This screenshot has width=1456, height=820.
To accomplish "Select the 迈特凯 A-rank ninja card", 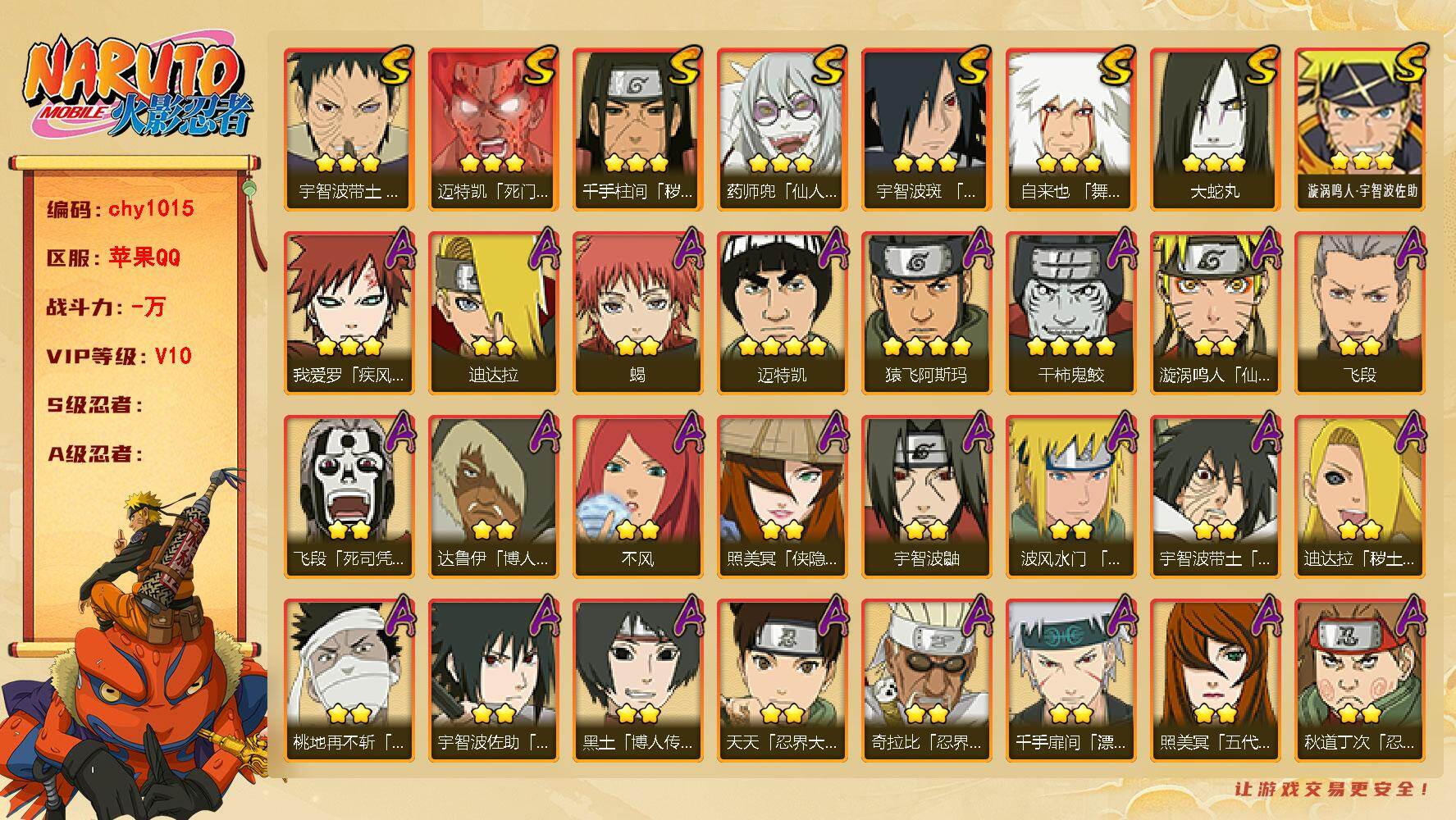I will [782, 312].
